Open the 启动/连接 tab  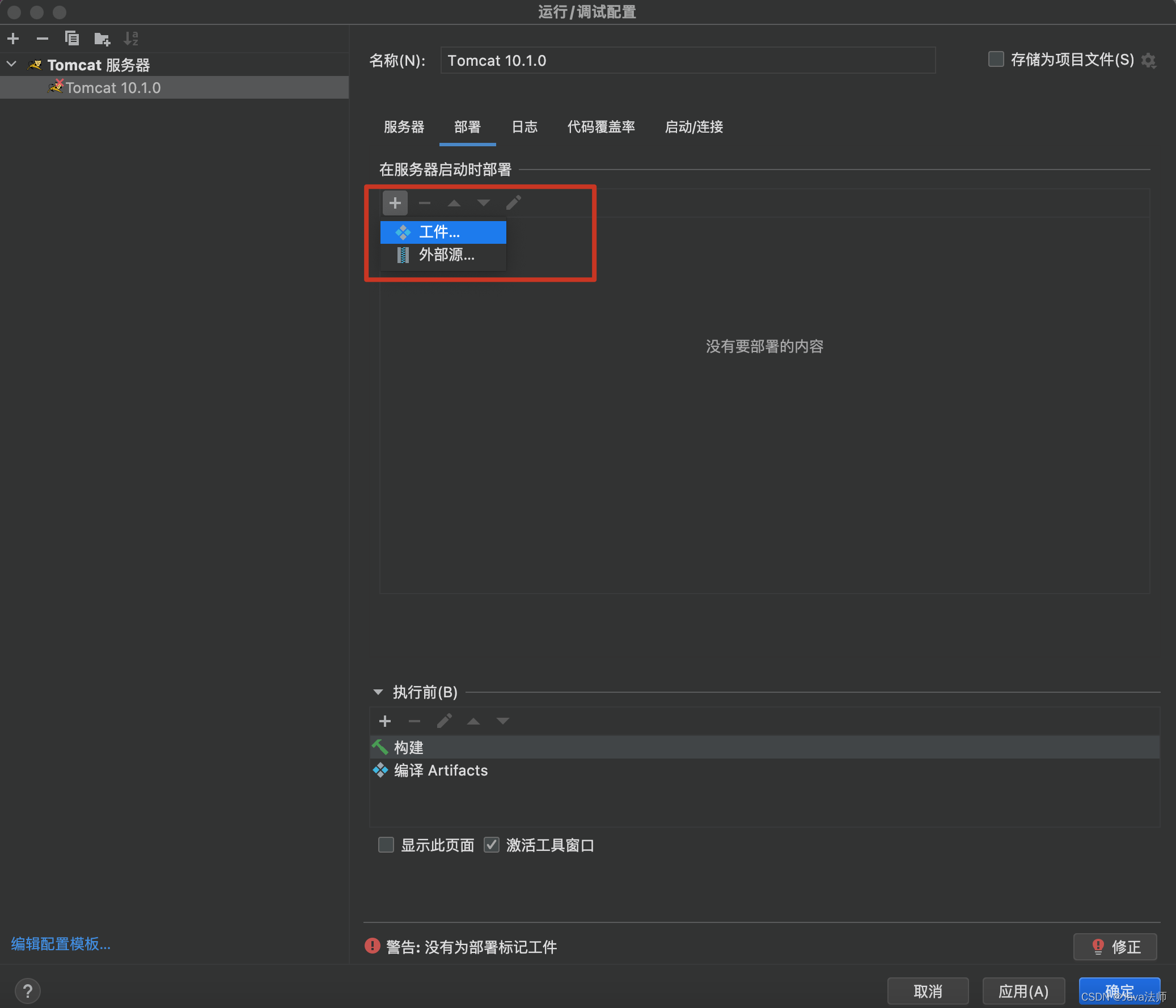[x=693, y=127]
